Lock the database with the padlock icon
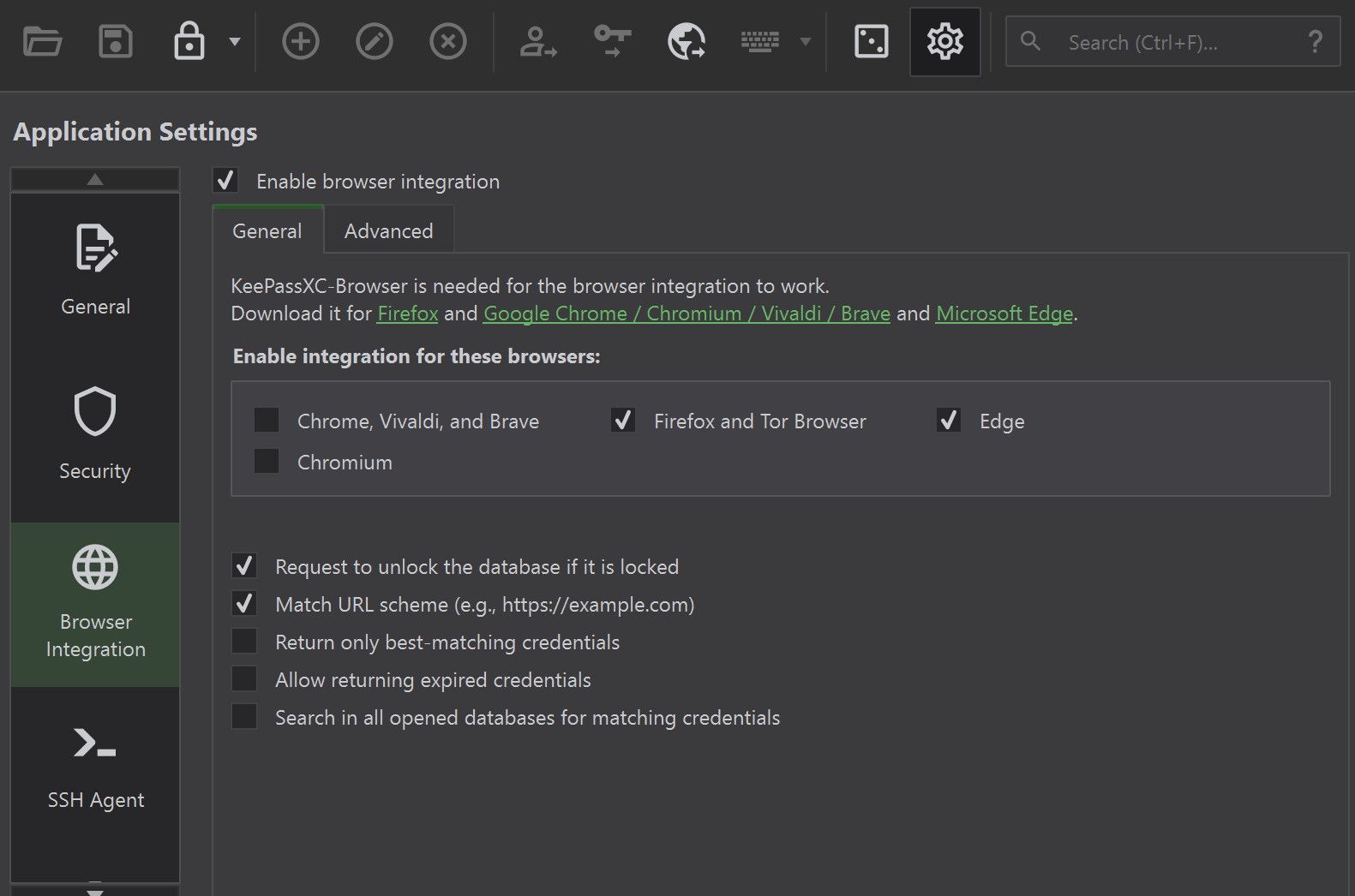This screenshot has width=1355, height=896. [x=189, y=41]
